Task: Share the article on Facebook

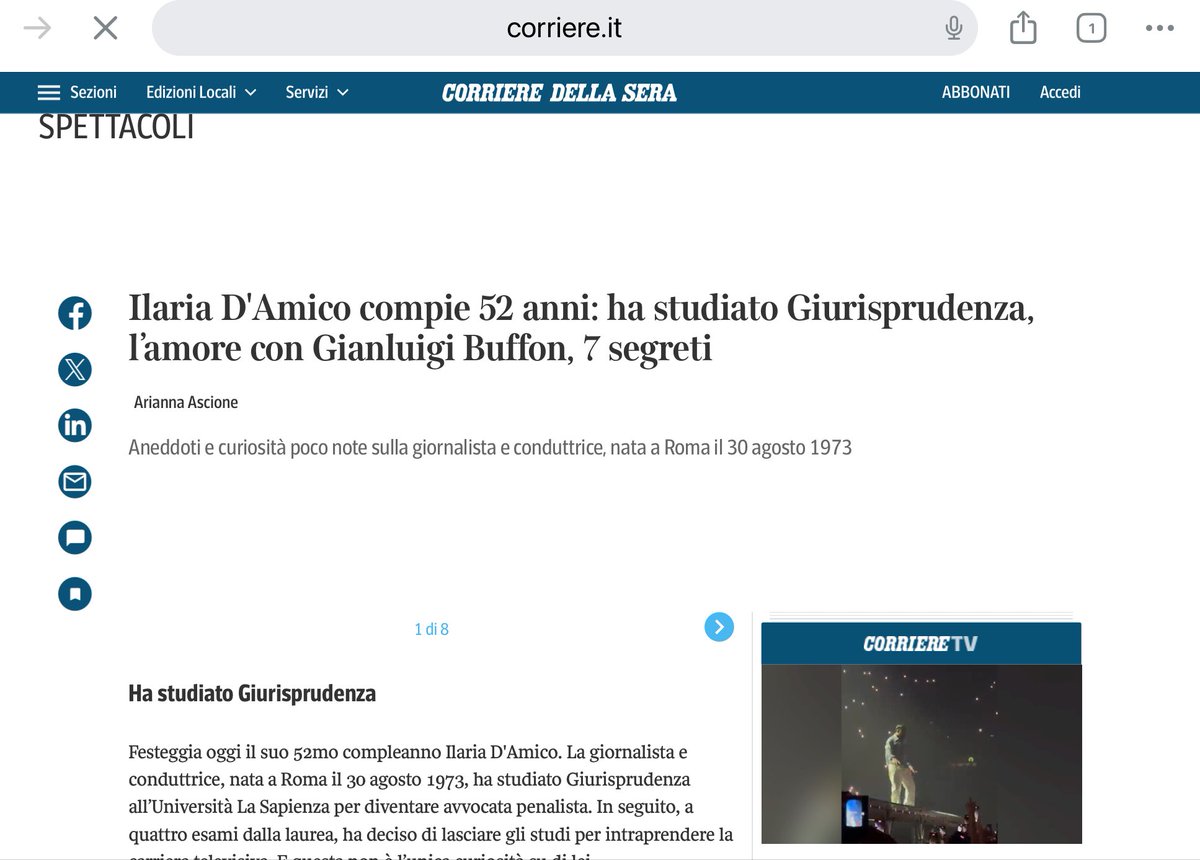Action: tap(75, 313)
